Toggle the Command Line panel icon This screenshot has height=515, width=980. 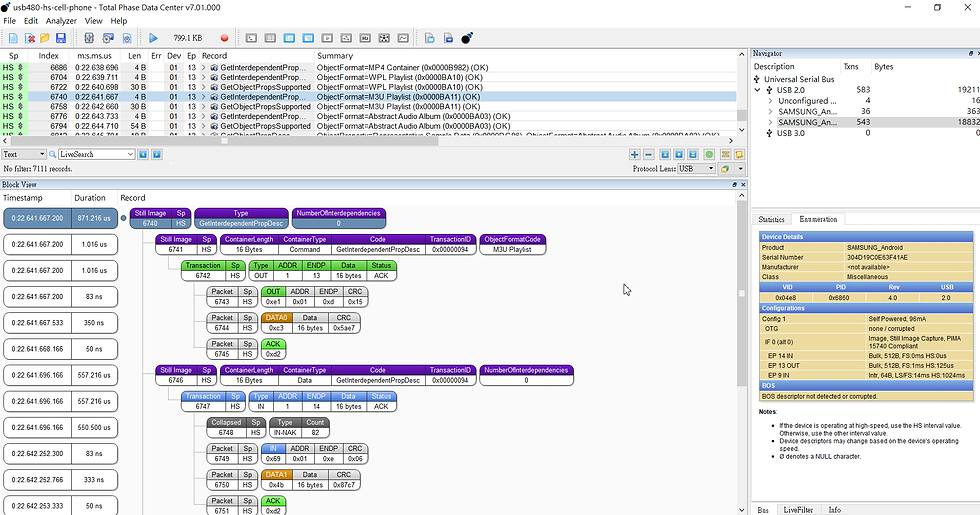[251, 38]
